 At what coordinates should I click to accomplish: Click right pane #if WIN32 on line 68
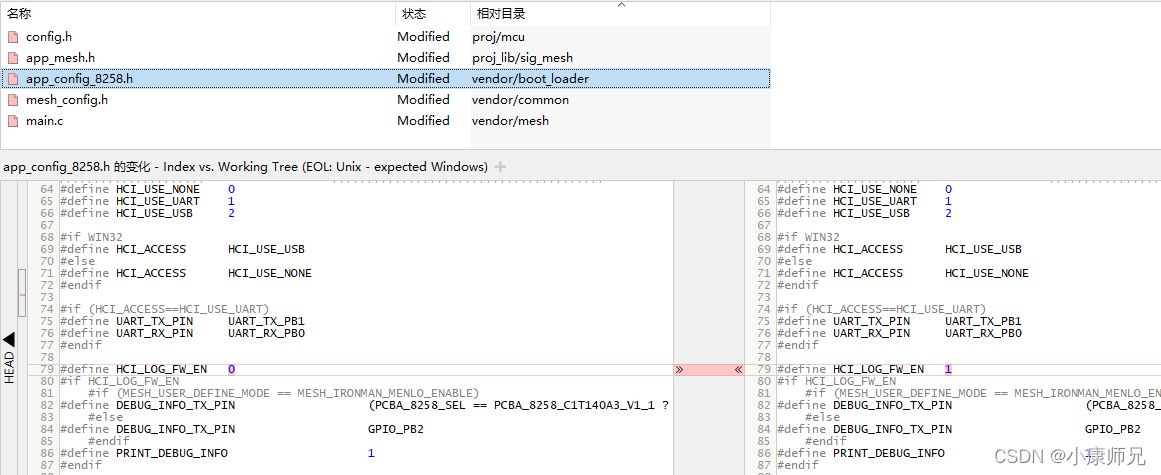[809, 238]
